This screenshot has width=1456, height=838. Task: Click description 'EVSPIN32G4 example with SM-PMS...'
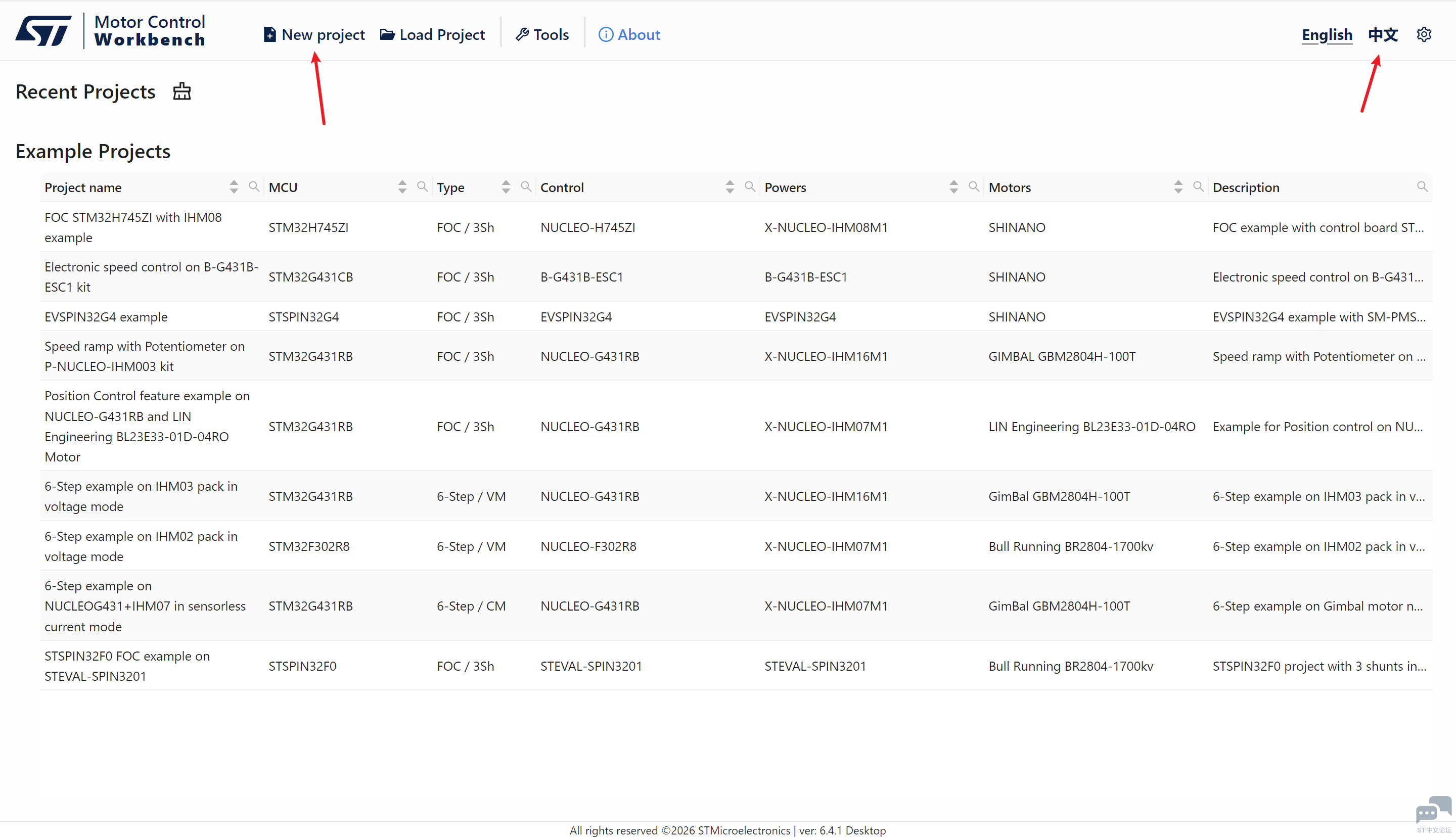click(x=1319, y=316)
